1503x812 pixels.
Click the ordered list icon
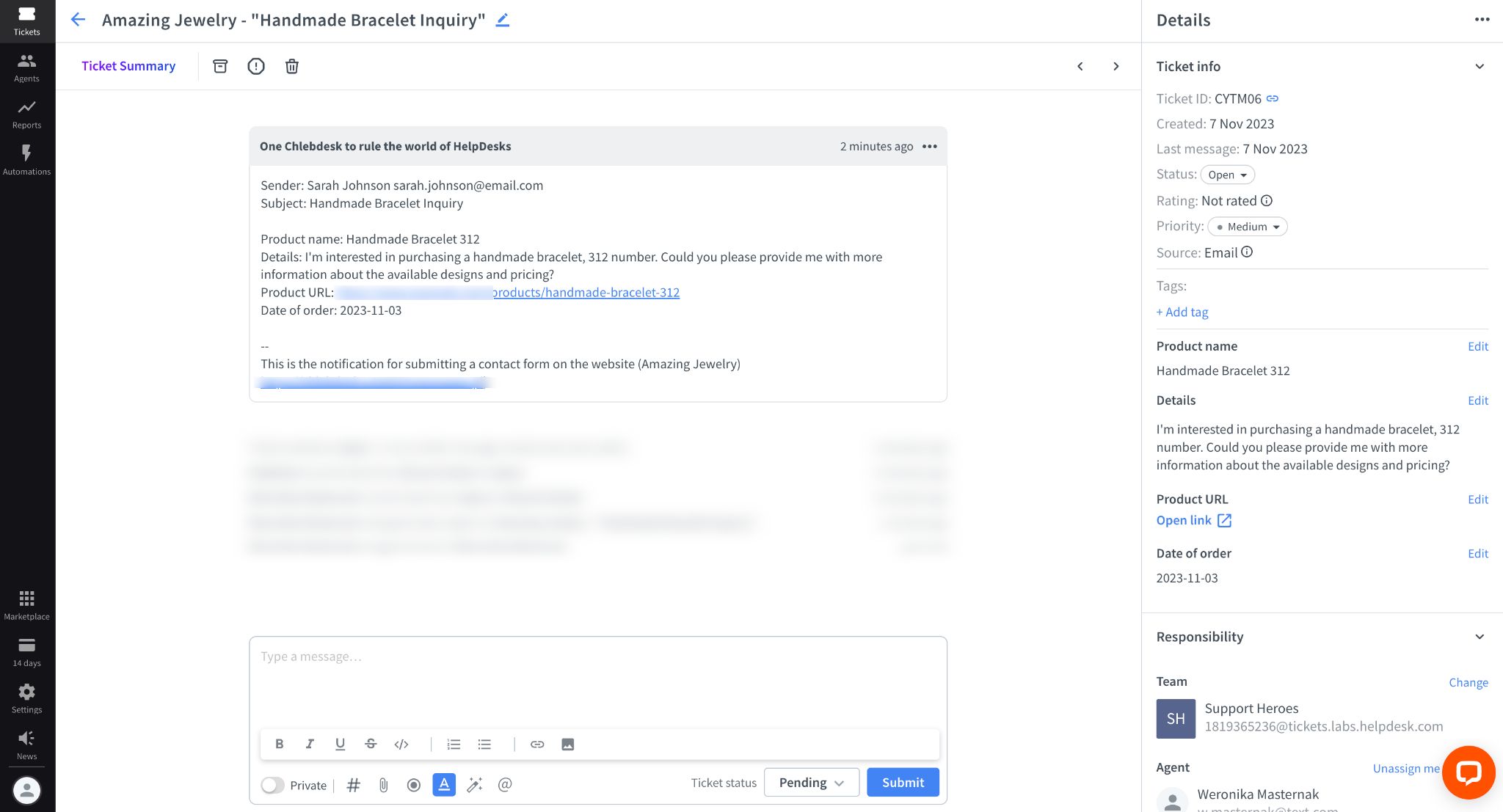click(x=452, y=744)
